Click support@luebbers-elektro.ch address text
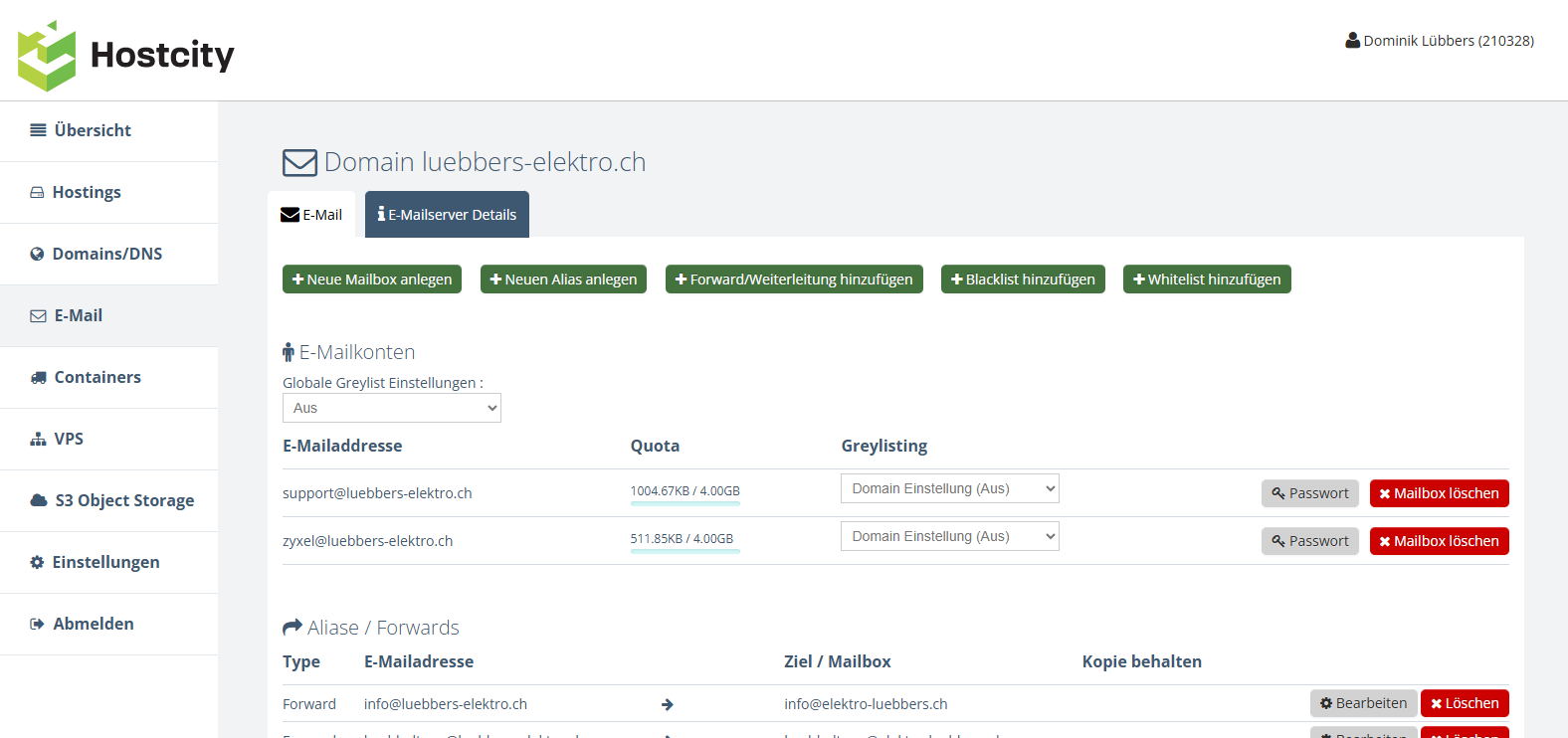The width and height of the screenshot is (1568, 738). pyautogui.click(x=377, y=493)
